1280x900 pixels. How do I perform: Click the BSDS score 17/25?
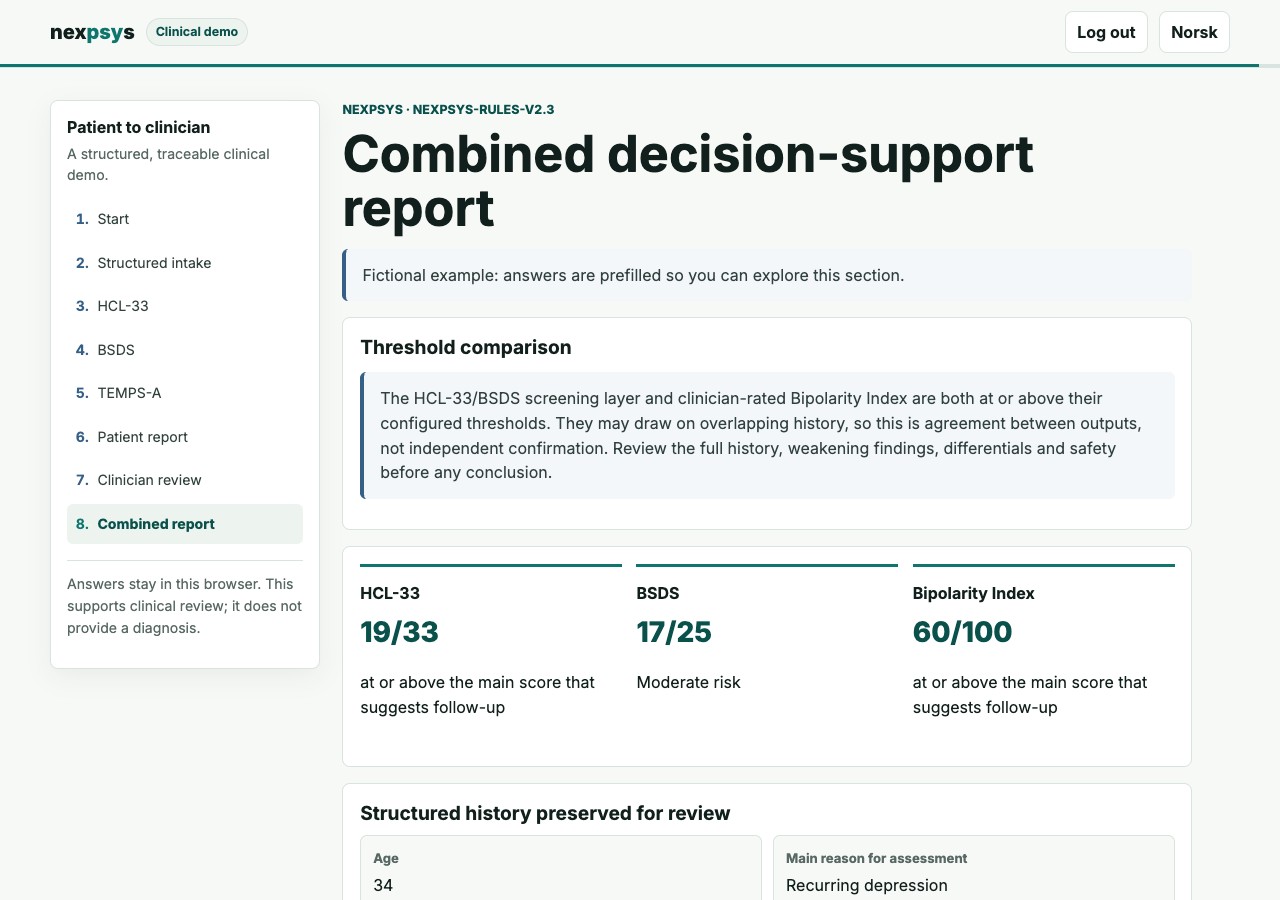674,632
